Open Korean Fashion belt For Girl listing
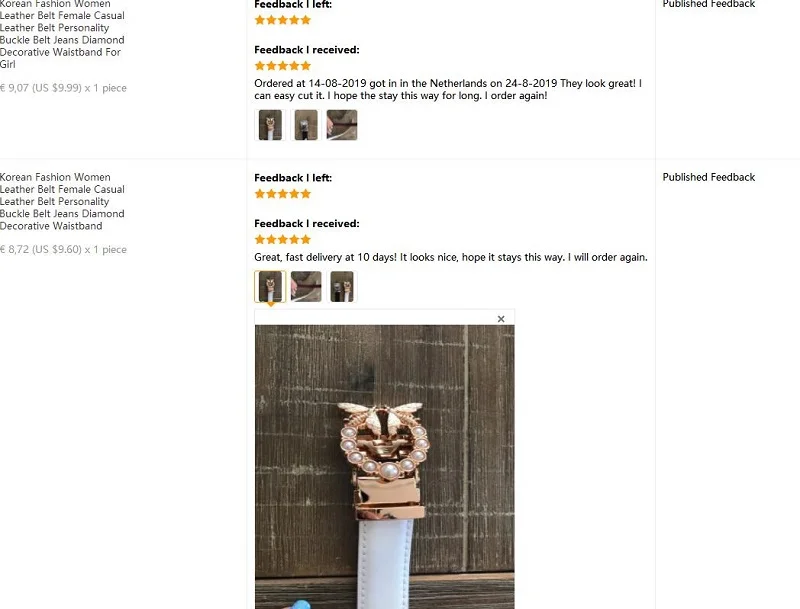The height and width of the screenshot is (609, 800). [x=62, y=34]
